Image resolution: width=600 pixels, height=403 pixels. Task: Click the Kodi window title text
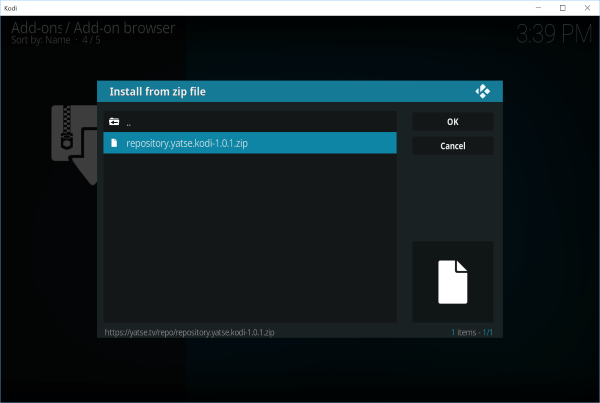[x=12, y=7]
